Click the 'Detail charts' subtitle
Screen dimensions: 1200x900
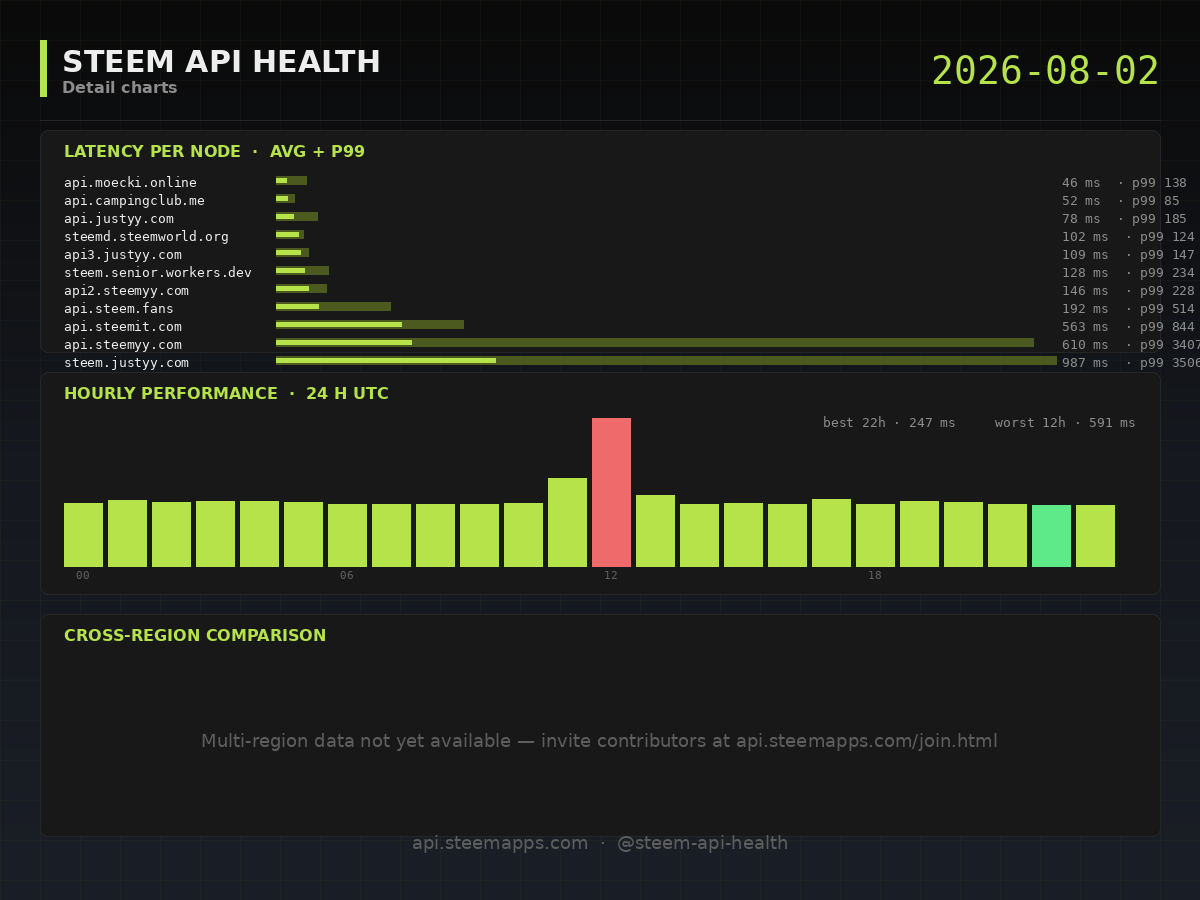120,88
